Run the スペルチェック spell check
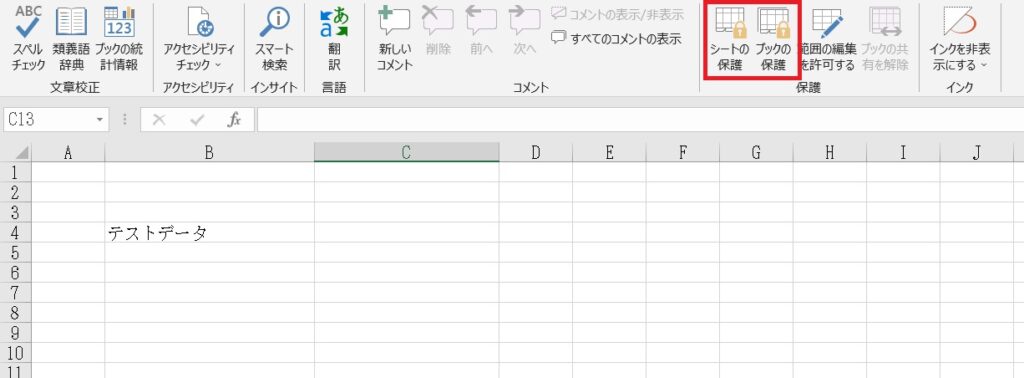Viewport: 1024px width, 378px height. point(28,39)
